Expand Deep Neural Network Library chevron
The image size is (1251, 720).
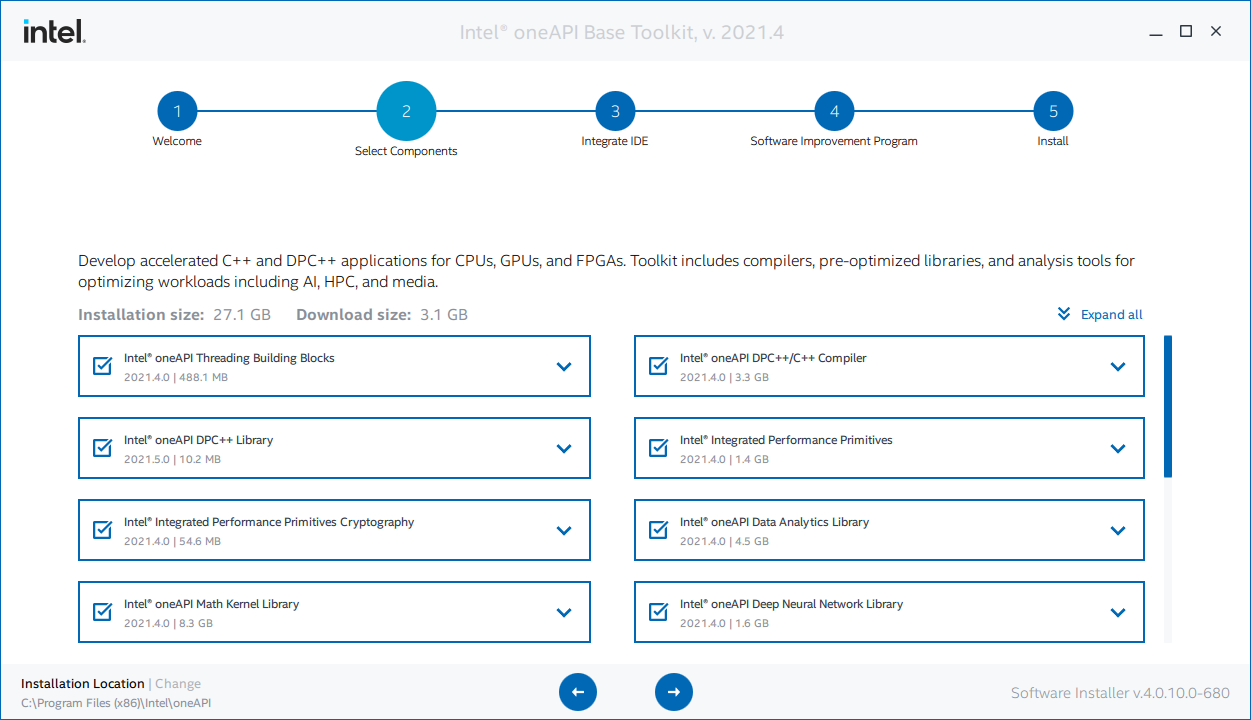[1118, 613]
